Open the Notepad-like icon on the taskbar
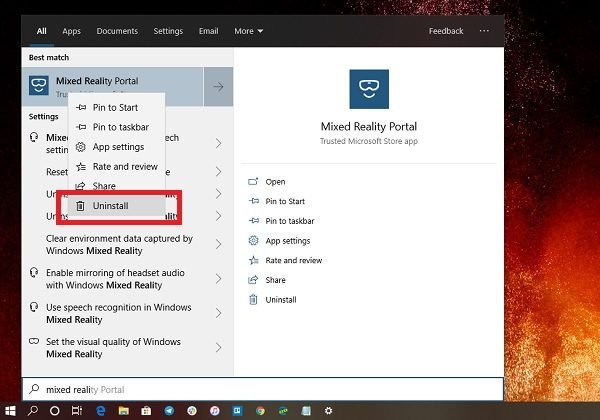 (x=306, y=411)
